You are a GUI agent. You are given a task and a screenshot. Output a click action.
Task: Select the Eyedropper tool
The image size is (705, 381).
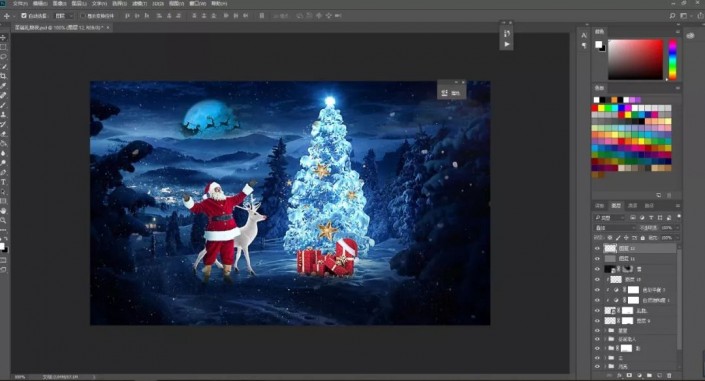4,86
